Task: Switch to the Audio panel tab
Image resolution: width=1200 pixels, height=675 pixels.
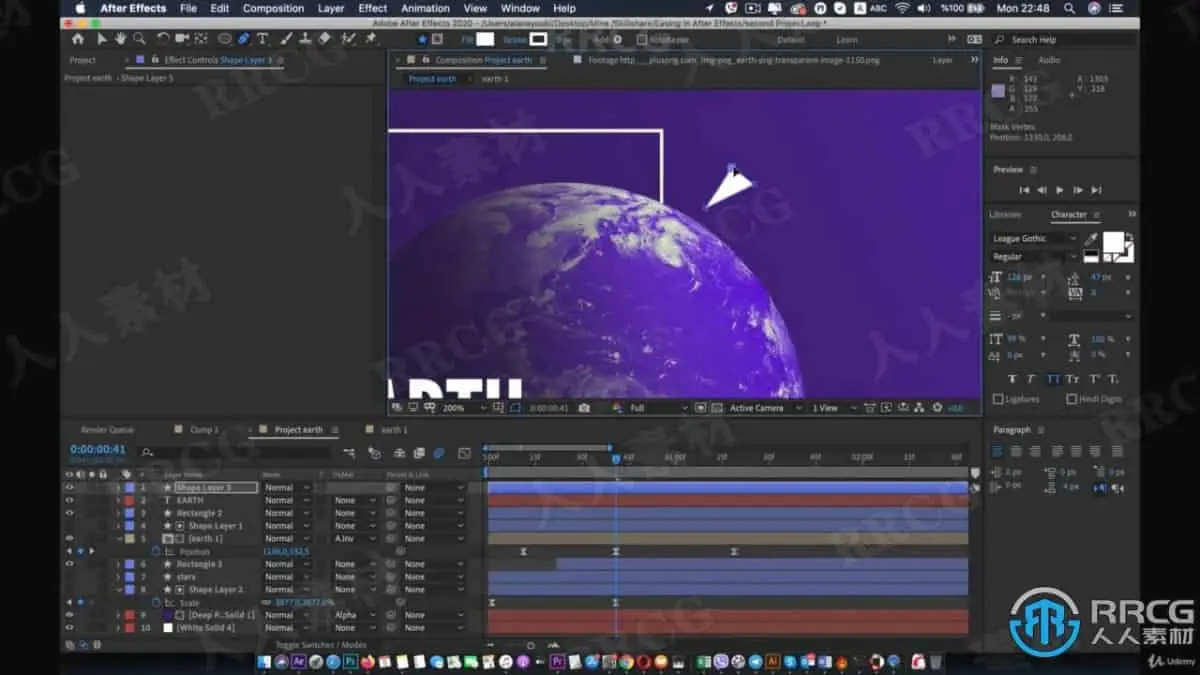Action: [x=1050, y=60]
